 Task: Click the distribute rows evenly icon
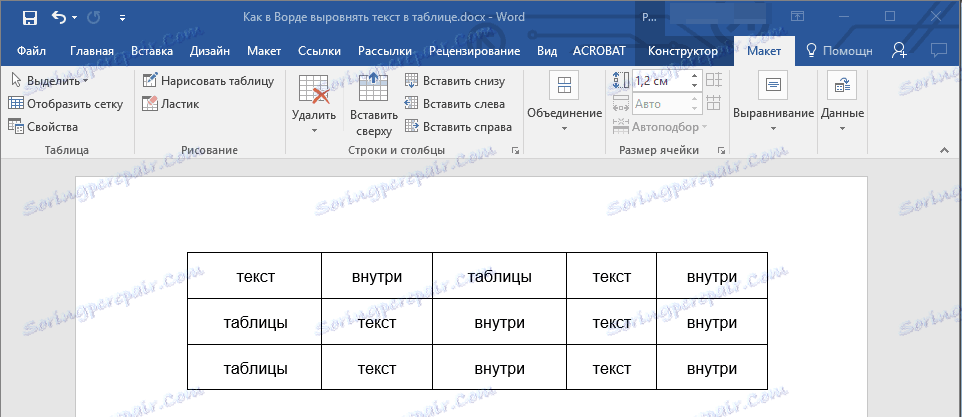714,80
